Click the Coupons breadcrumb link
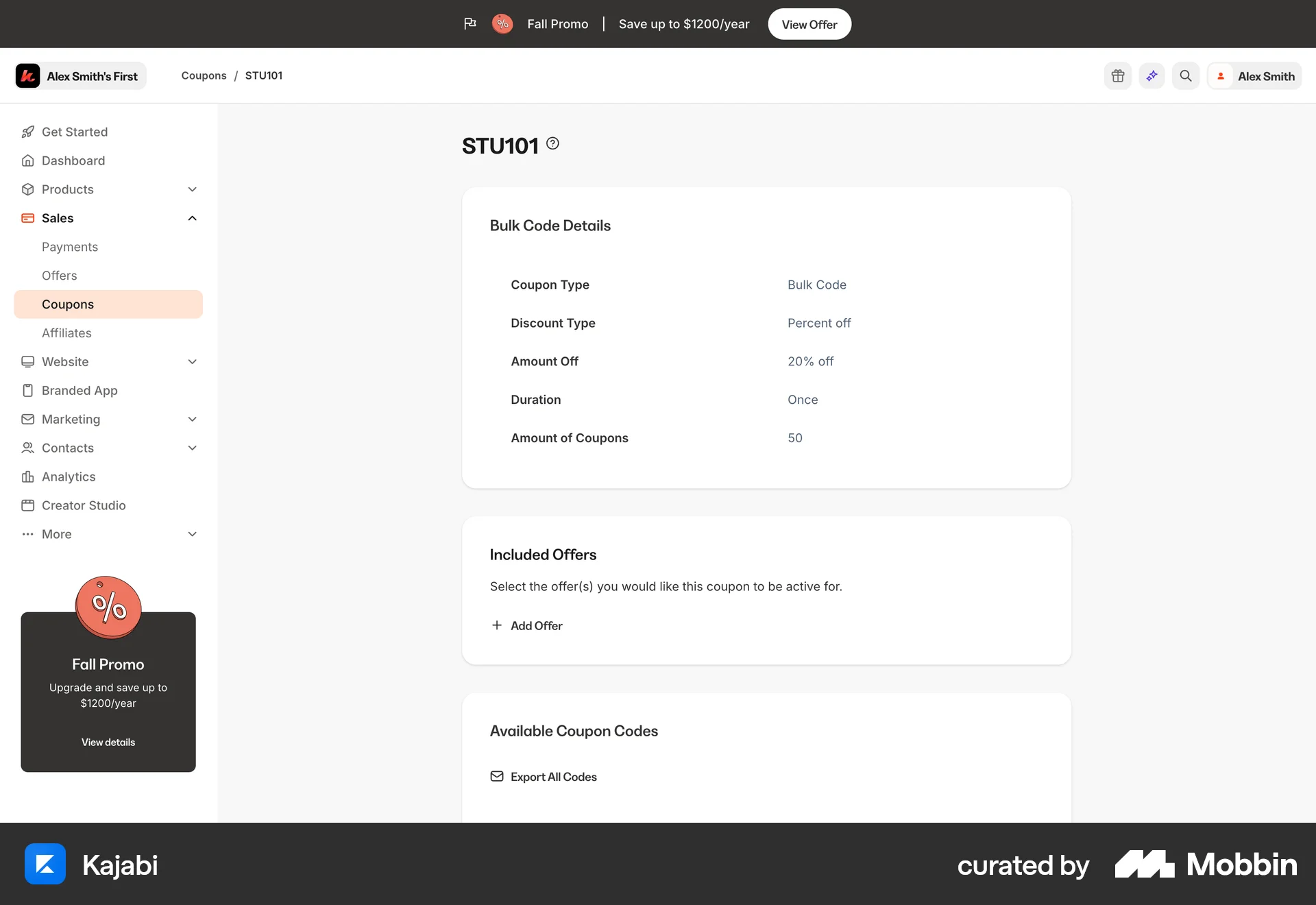 point(204,75)
